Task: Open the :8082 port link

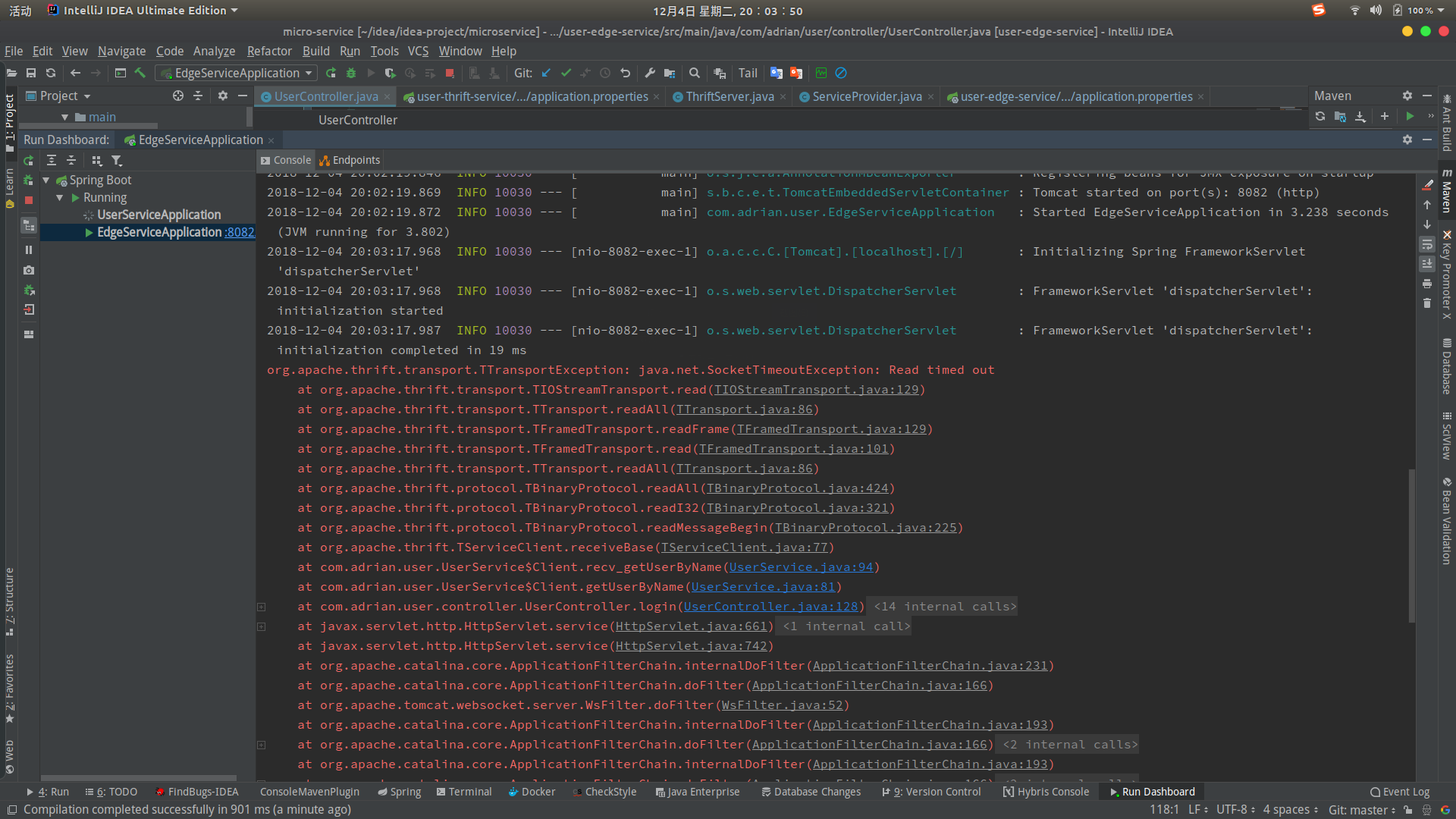Action: (x=240, y=232)
